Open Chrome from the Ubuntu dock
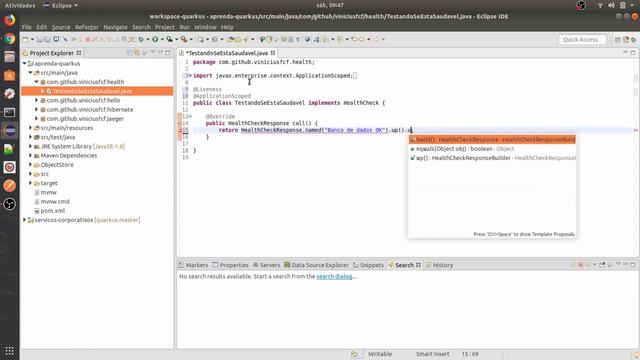640x360 pixels. pos(9,39)
